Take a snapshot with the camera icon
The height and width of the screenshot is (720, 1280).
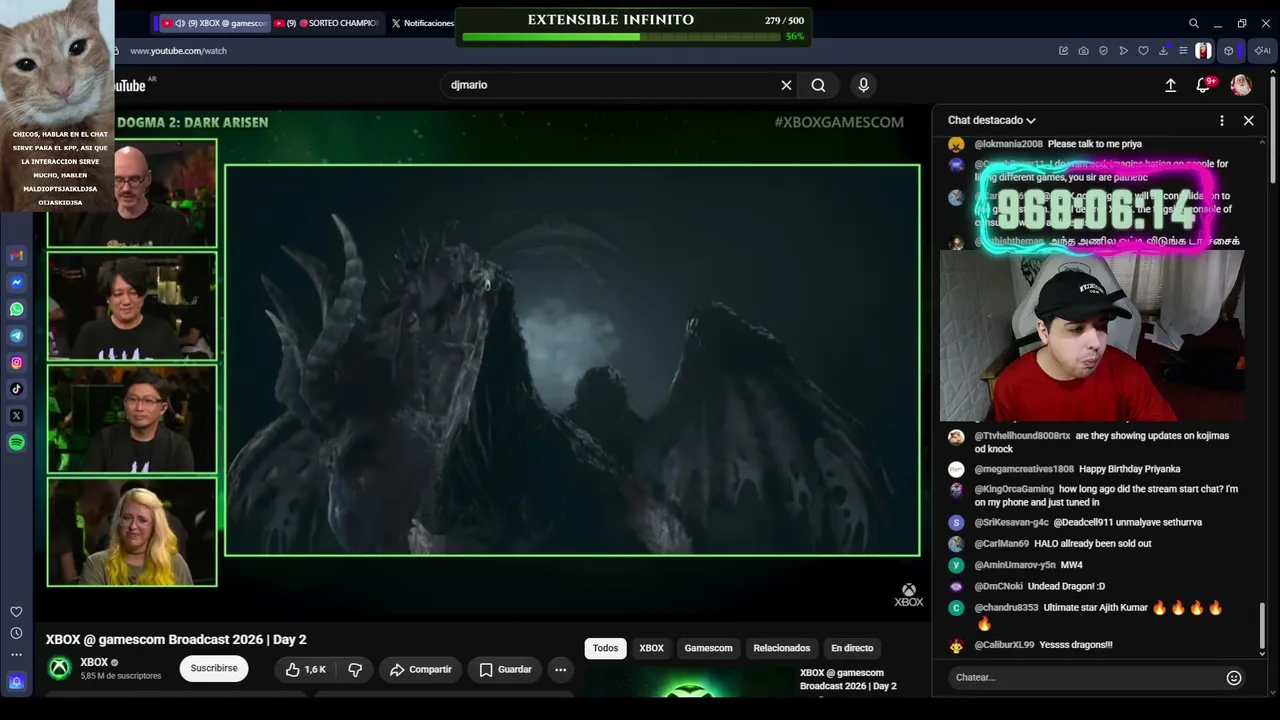[1083, 51]
